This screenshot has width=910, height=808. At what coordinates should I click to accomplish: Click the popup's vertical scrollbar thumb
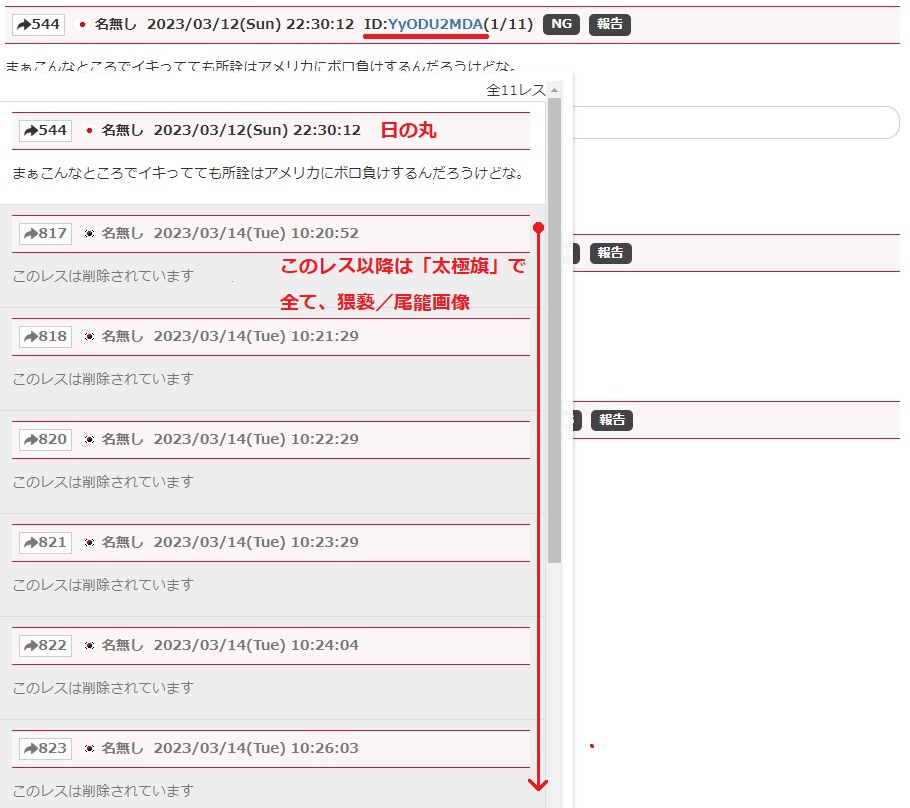tap(554, 330)
